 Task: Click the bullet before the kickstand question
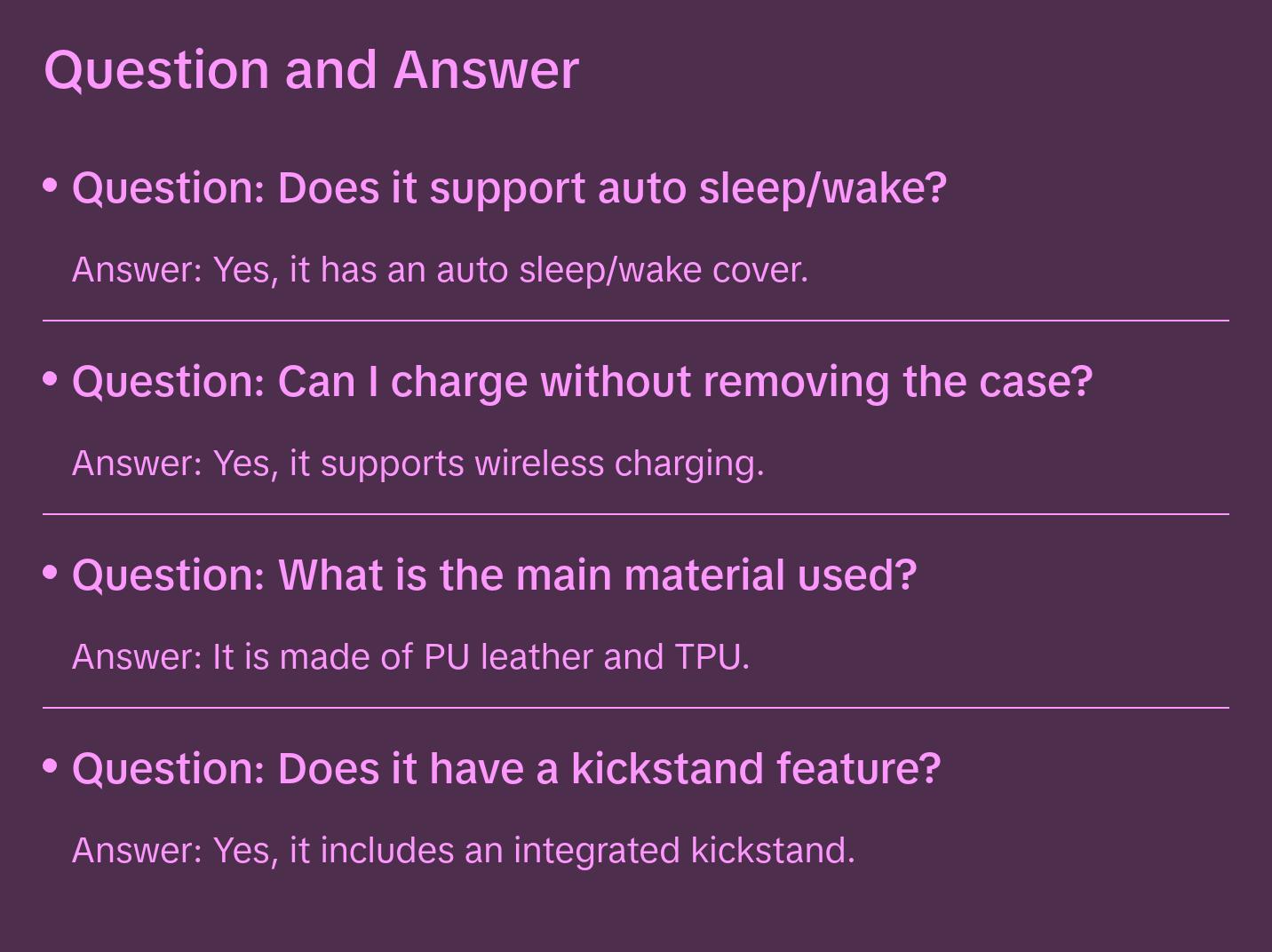[51, 766]
